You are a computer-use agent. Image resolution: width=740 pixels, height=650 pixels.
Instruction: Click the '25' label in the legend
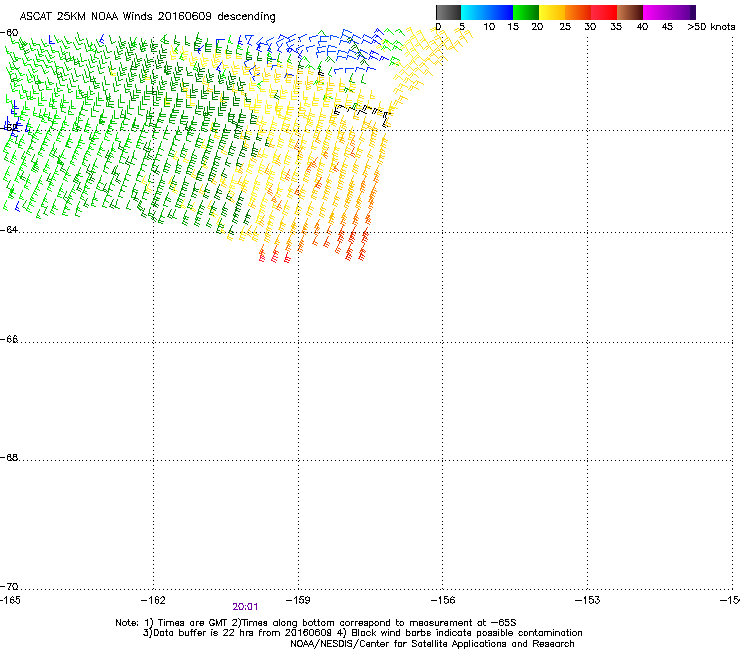(565, 27)
